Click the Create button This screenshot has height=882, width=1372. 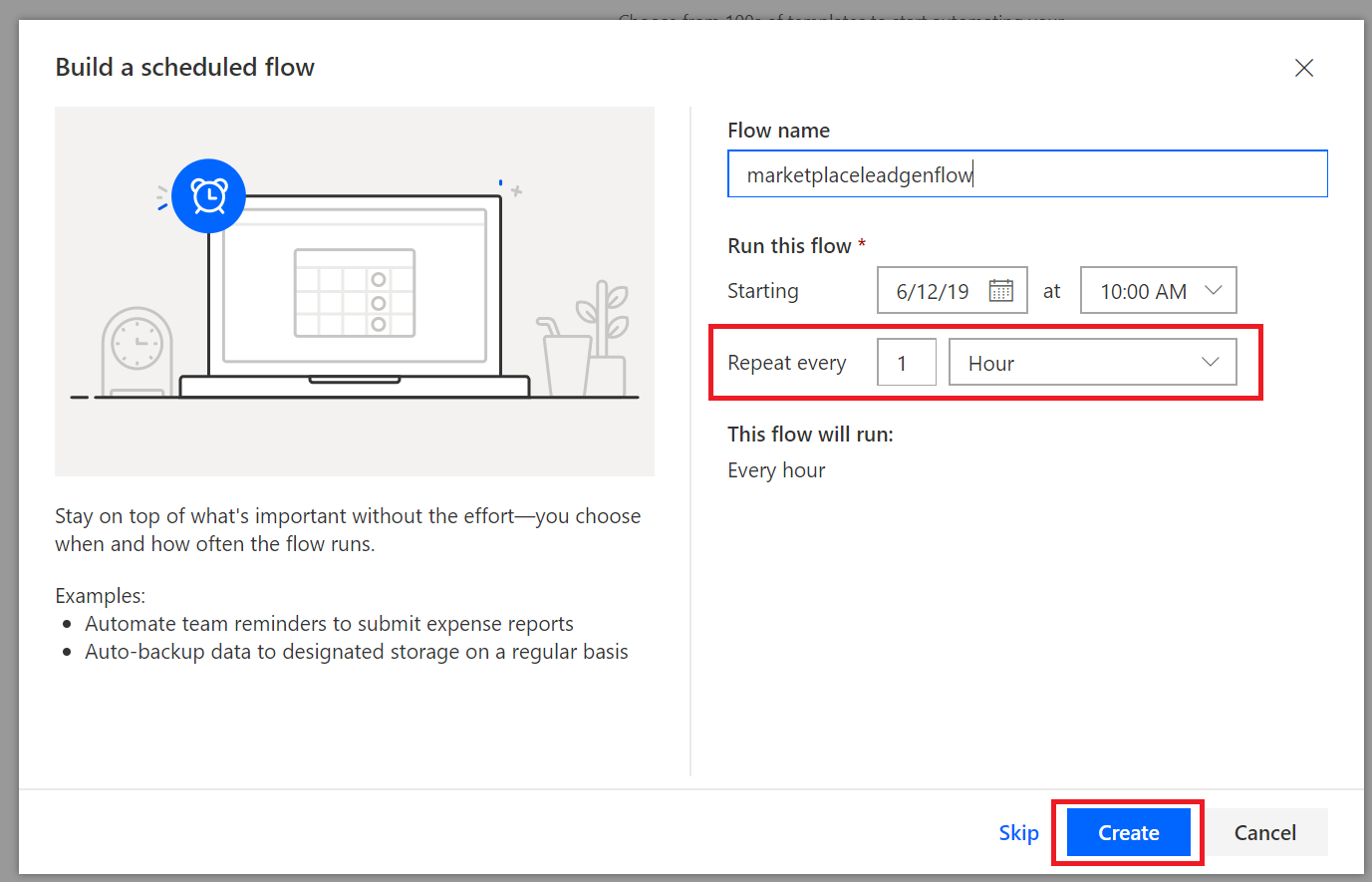click(x=1127, y=832)
